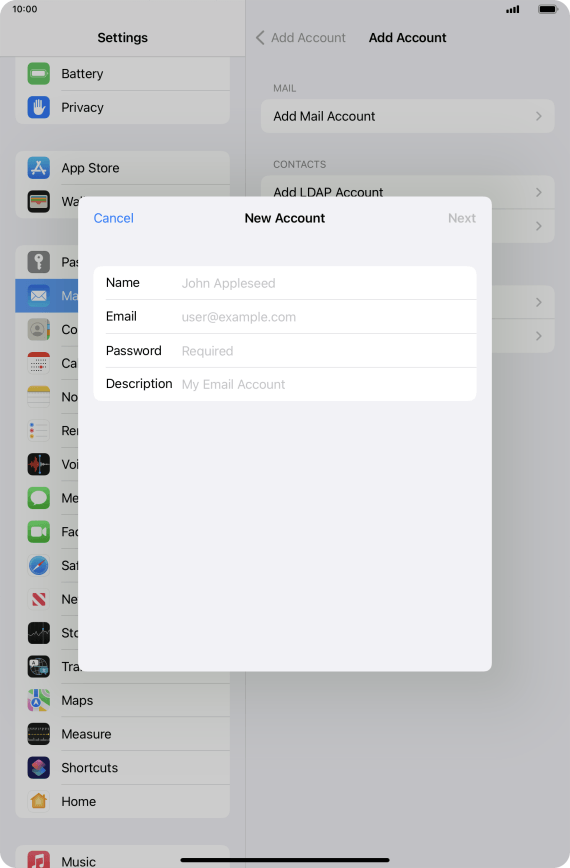Tap the Music icon in sidebar

(x=39, y=860)
